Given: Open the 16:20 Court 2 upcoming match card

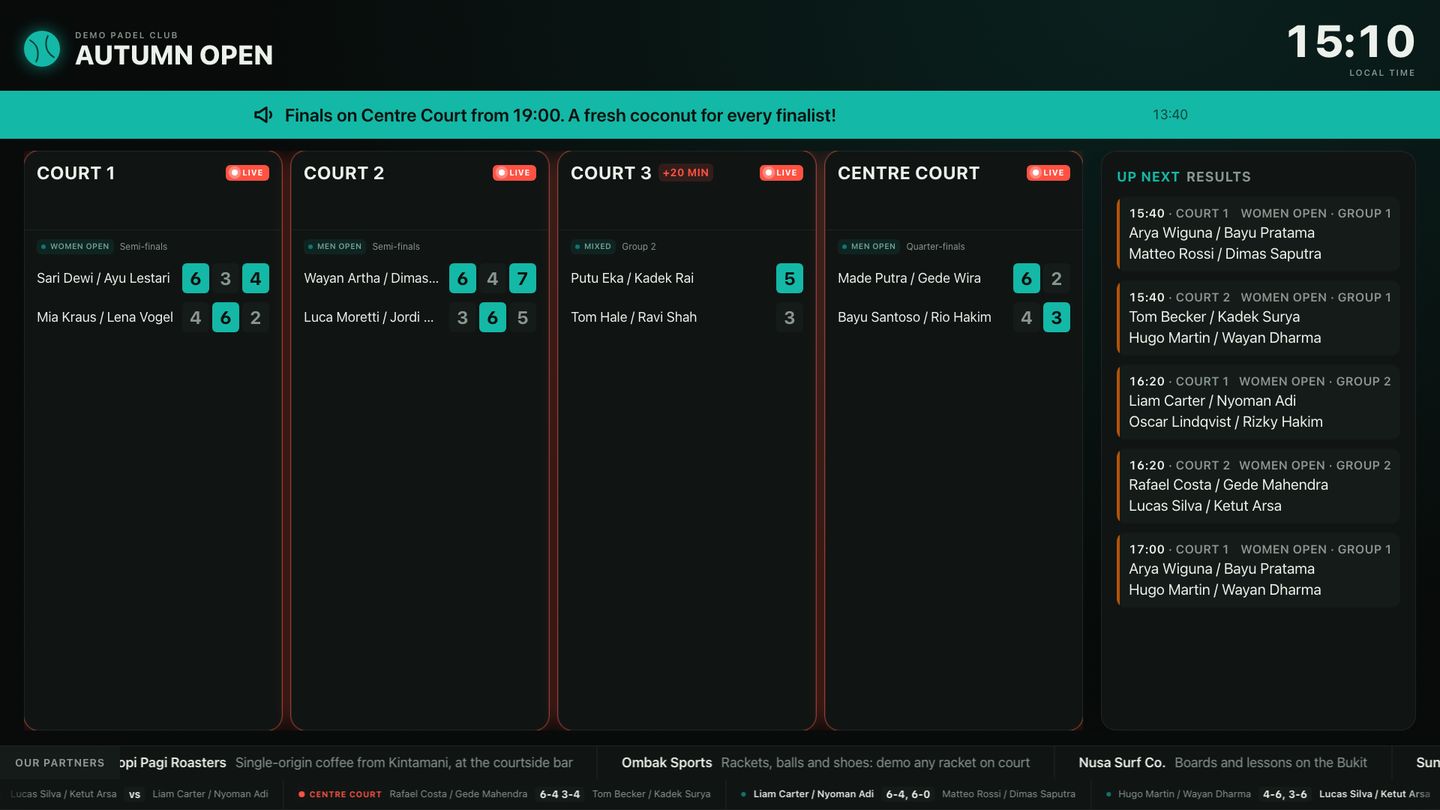Looking at the screenshot, I should (x=1258, y=486).
